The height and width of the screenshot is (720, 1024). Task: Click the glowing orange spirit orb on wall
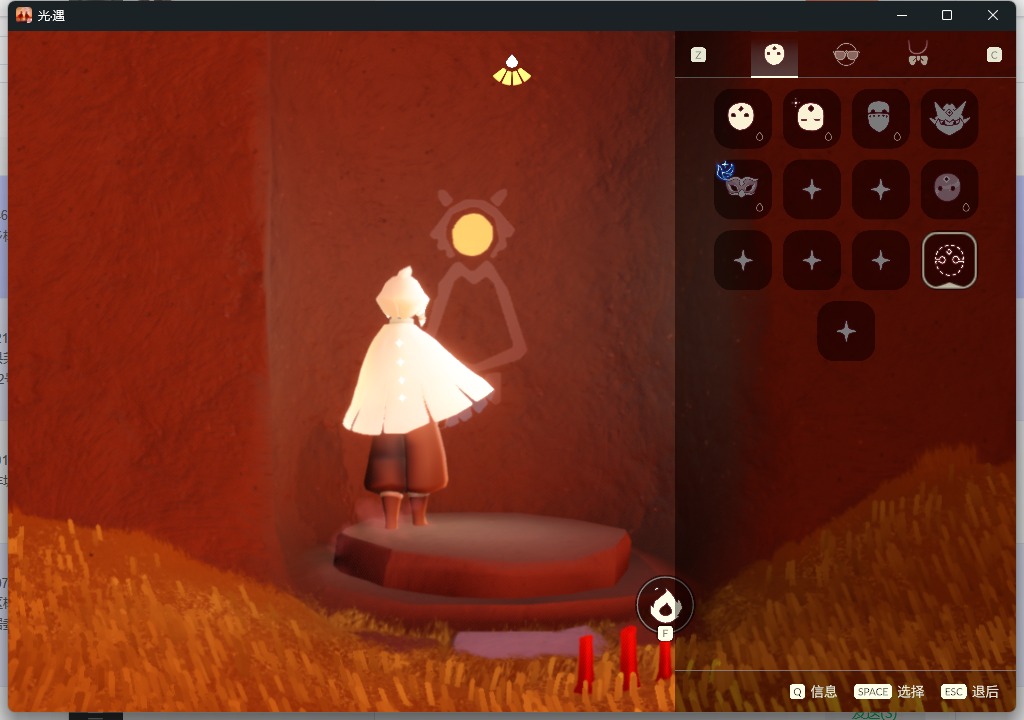pos(472,234)
